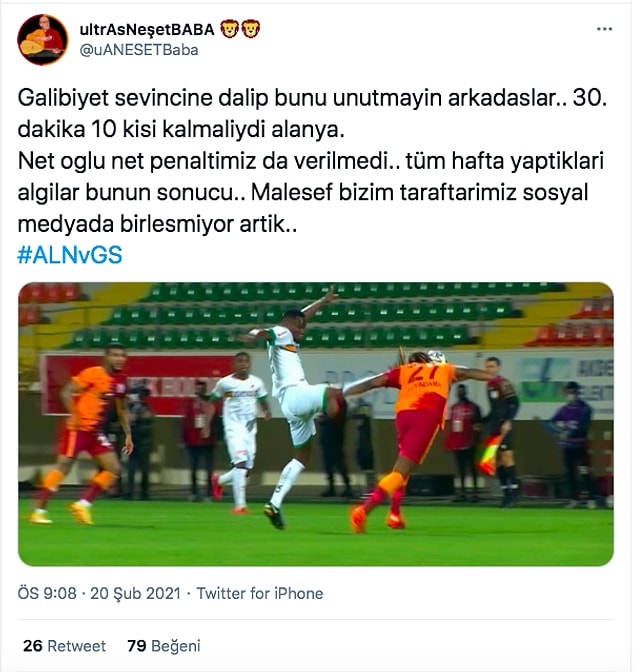Open the Twitter for iPhone source label
The width and height of the screenshot is (635, 672).
pyautogui.click(x=260, y=594)
